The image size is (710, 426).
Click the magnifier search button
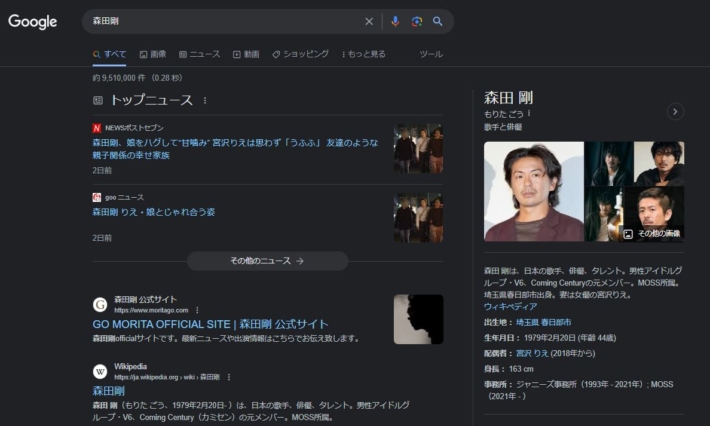(437, 21)
